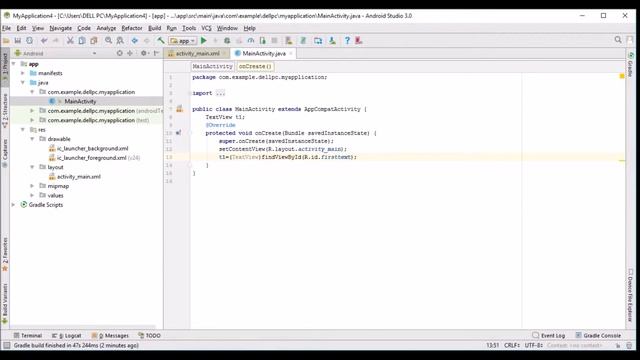
Task: Click the Android Profiler icon
Action: [251, 40]
